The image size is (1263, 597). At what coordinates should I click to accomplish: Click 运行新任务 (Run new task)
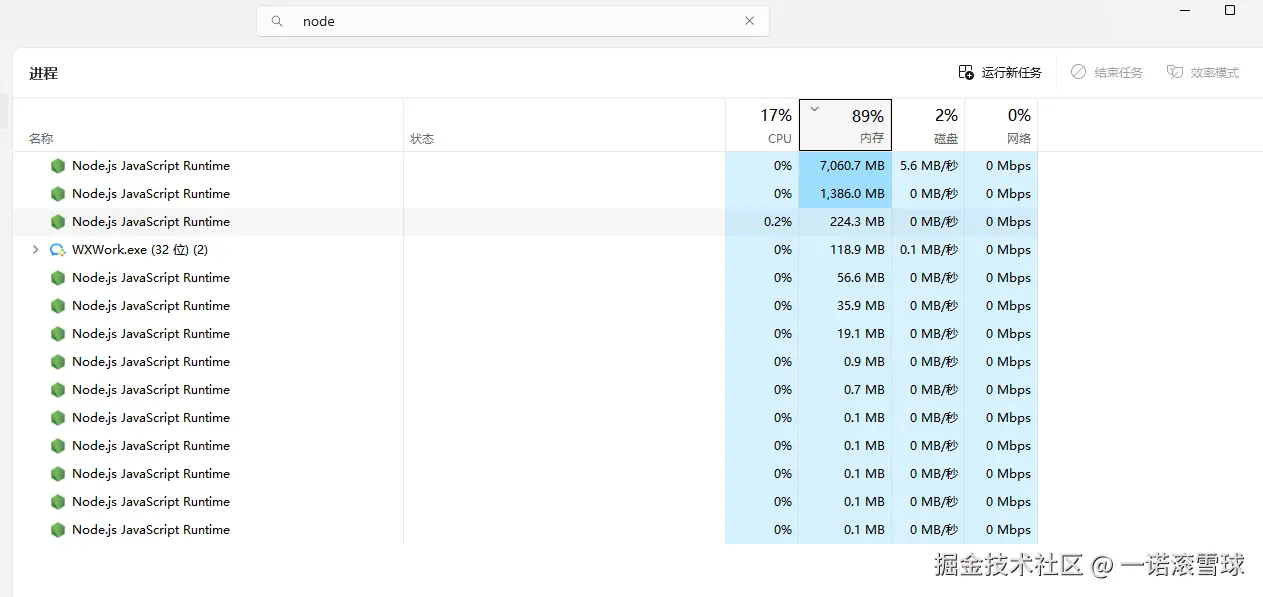1000,73
